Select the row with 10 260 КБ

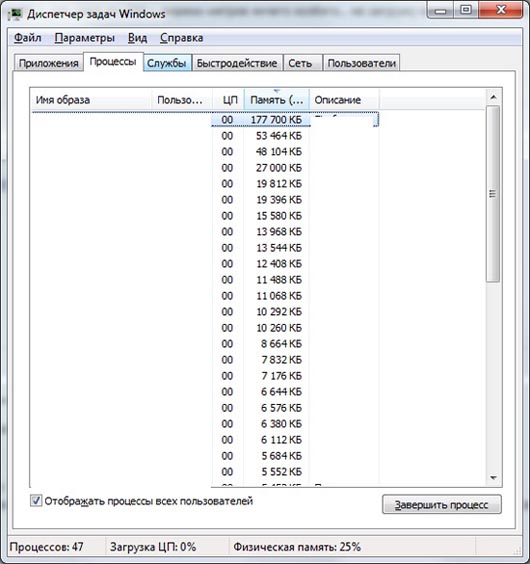pyautogui.click(x=205, y=328)
